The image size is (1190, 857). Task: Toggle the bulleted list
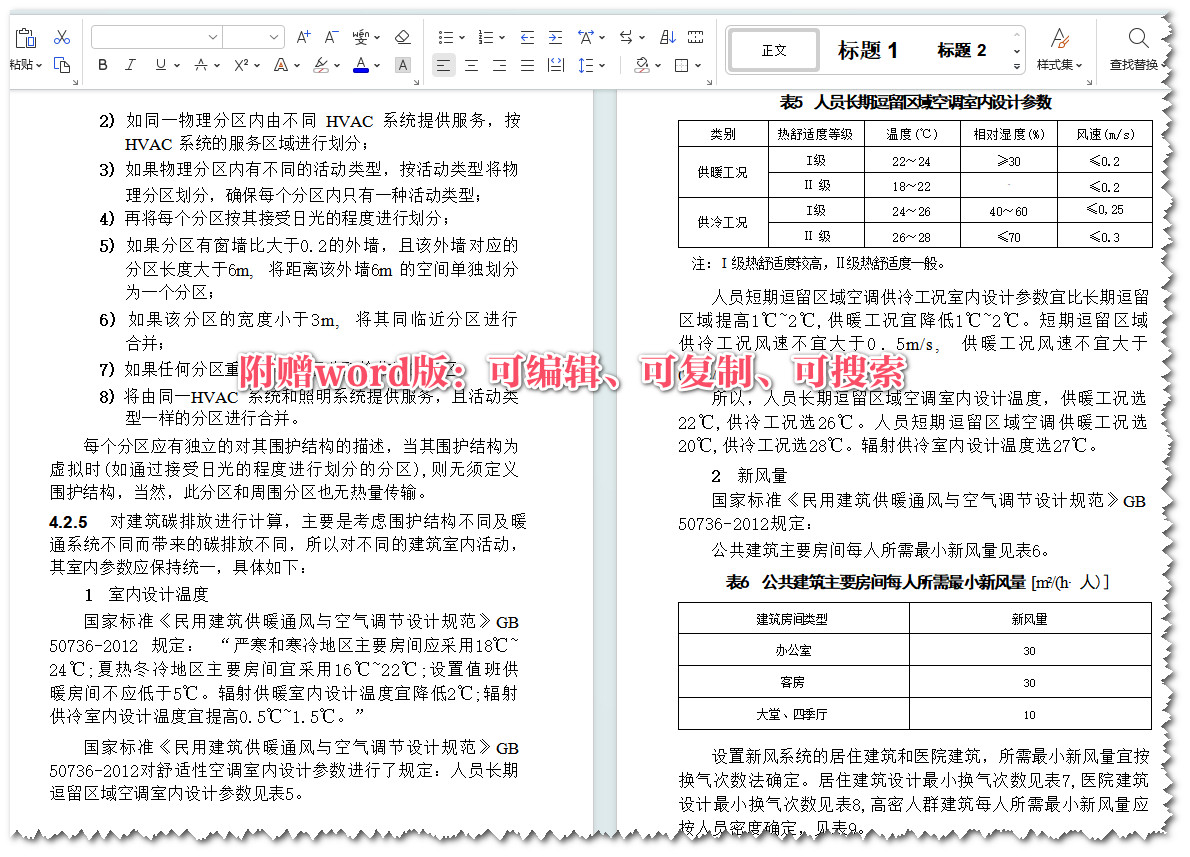pyautogui.click(x=445, y=36)
